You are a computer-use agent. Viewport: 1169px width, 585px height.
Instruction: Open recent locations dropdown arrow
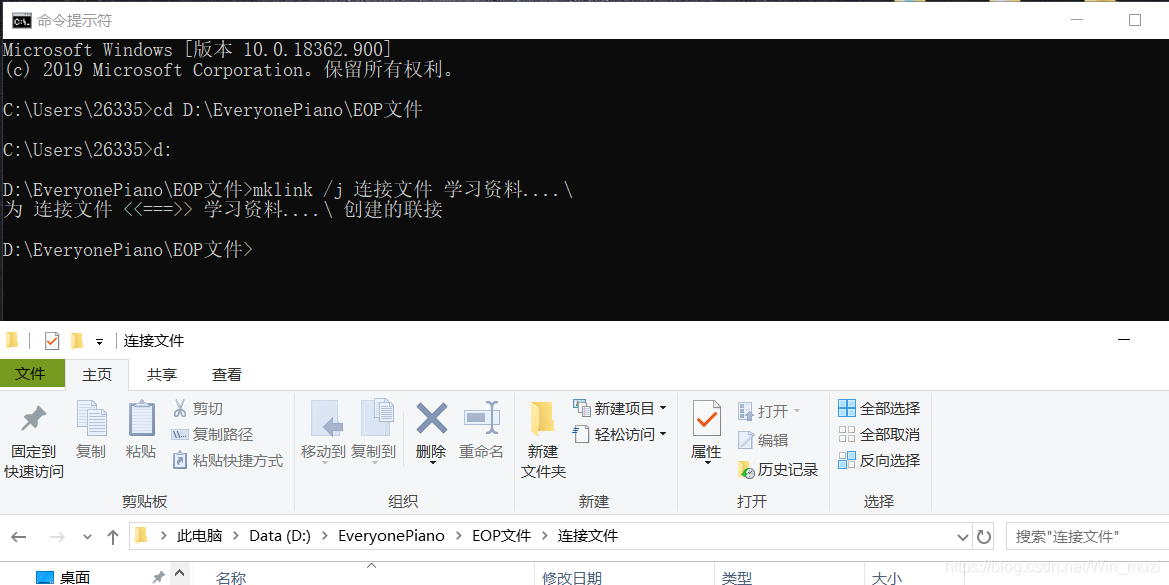coord(87,537)
